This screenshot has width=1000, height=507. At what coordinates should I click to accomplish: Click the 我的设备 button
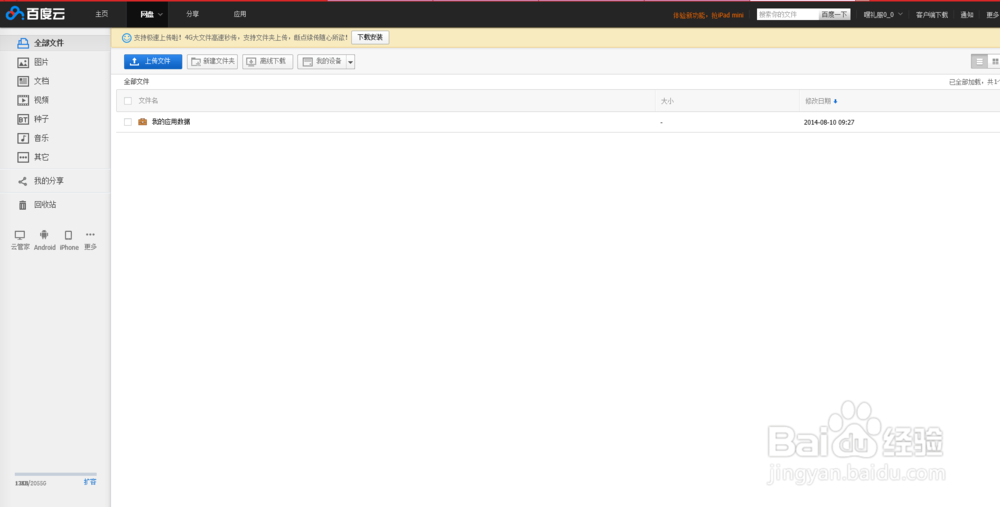pyautogui.click(x=322, y=61)
